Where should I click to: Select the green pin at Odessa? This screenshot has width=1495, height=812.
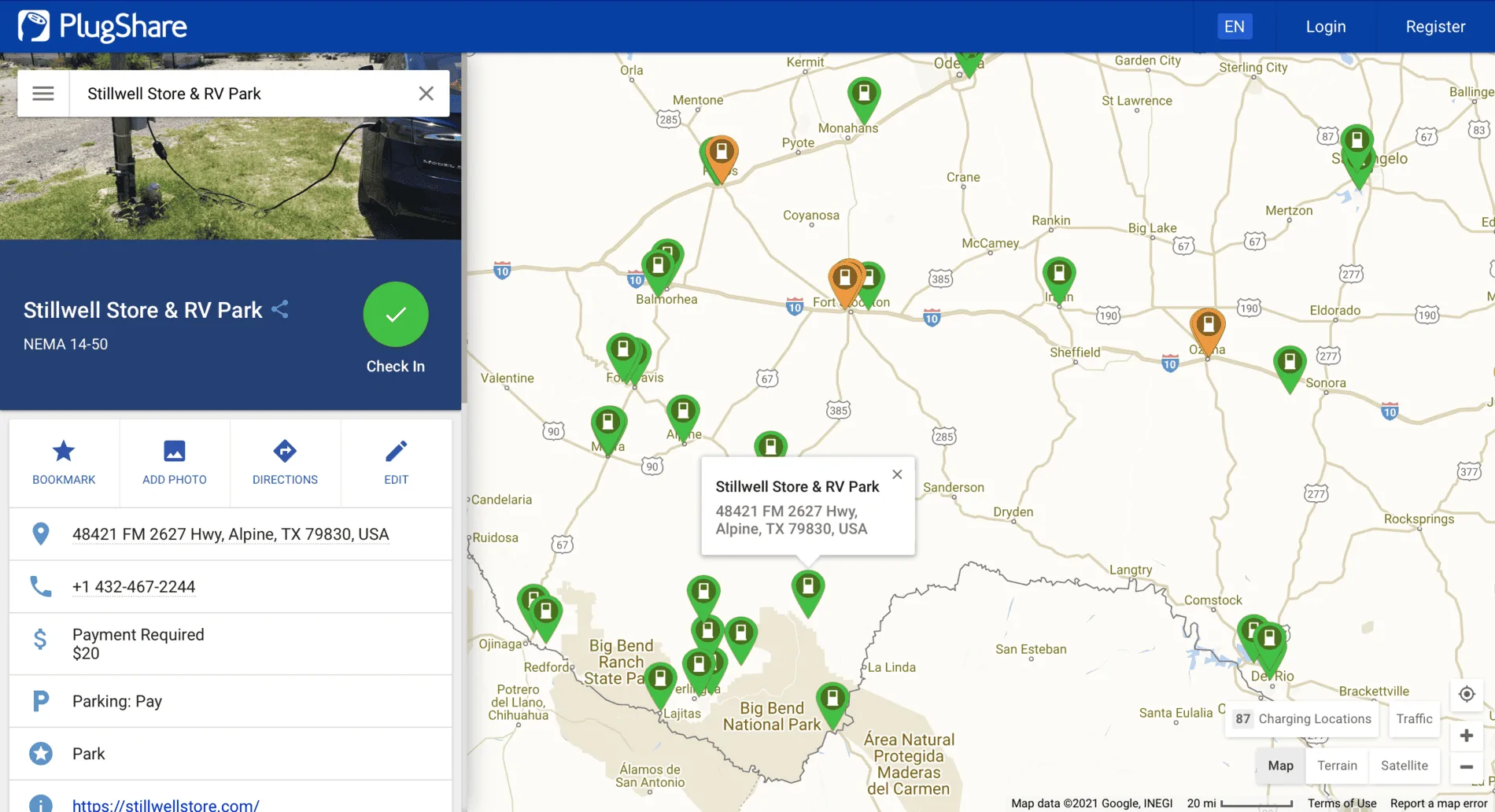pyautogui.click(x=970, y=63)
